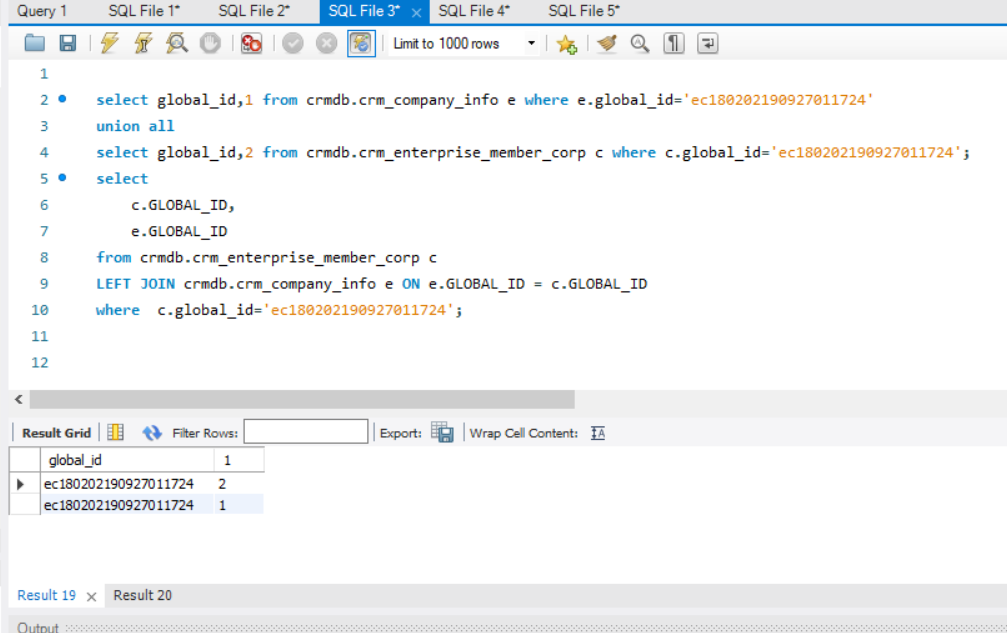Toggle word wrap icon in toolbar
Image resolution: width=1007 pixels, height=633 pixels.
point(707,44)
